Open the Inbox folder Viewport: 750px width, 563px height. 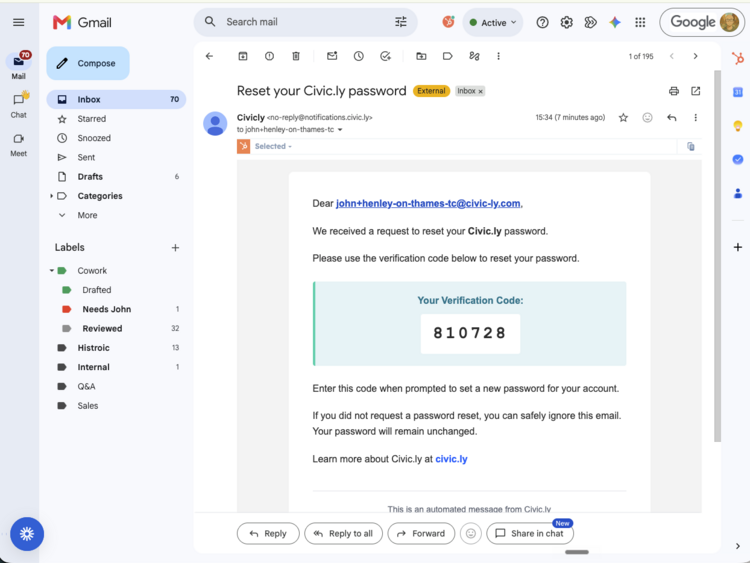pyautogui.click(x=116, y=99)
